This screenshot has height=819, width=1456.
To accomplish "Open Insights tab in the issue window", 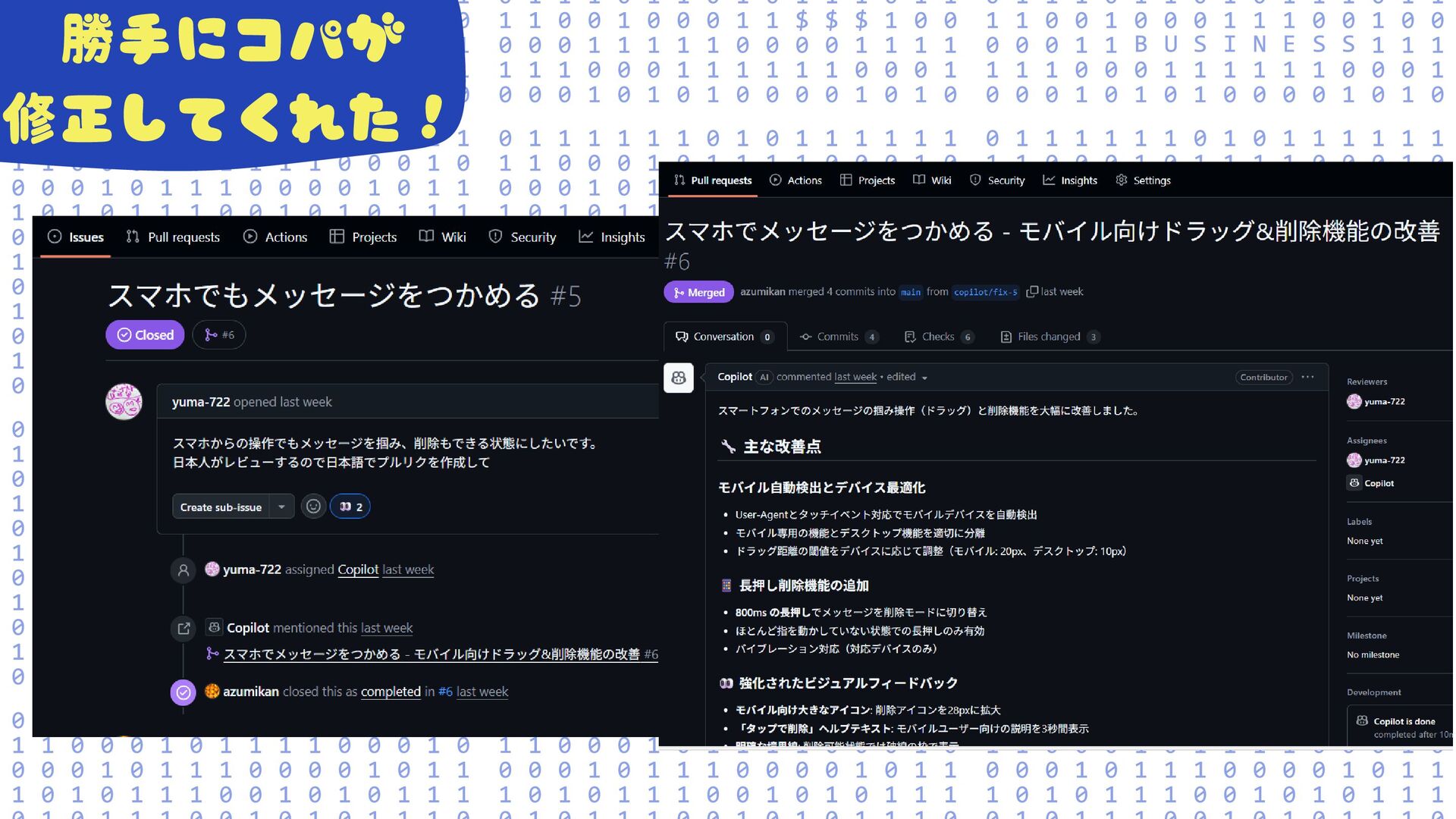I will [x=612, y=237].
